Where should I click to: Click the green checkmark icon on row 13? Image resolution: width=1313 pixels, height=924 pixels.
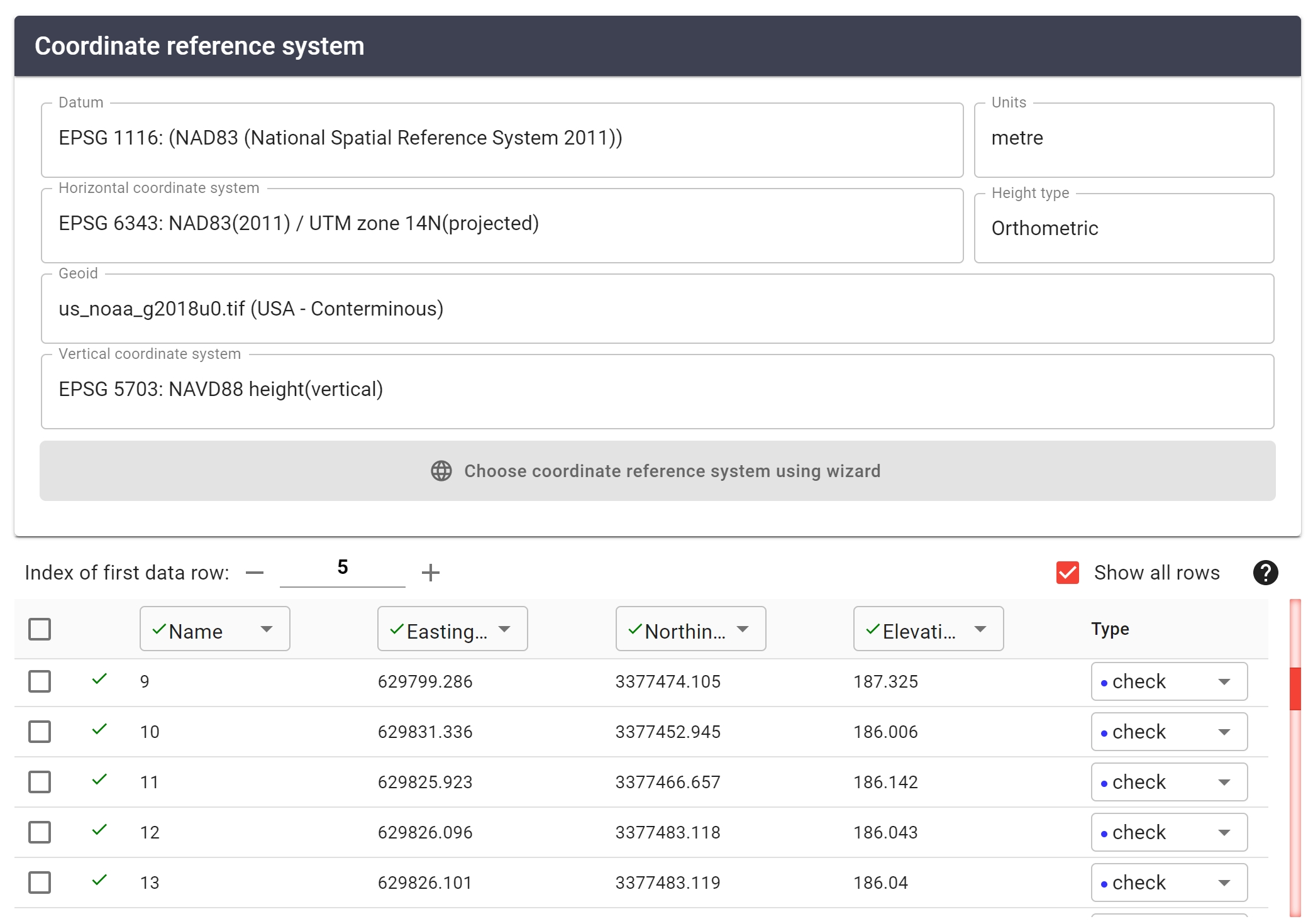(99, 880)
